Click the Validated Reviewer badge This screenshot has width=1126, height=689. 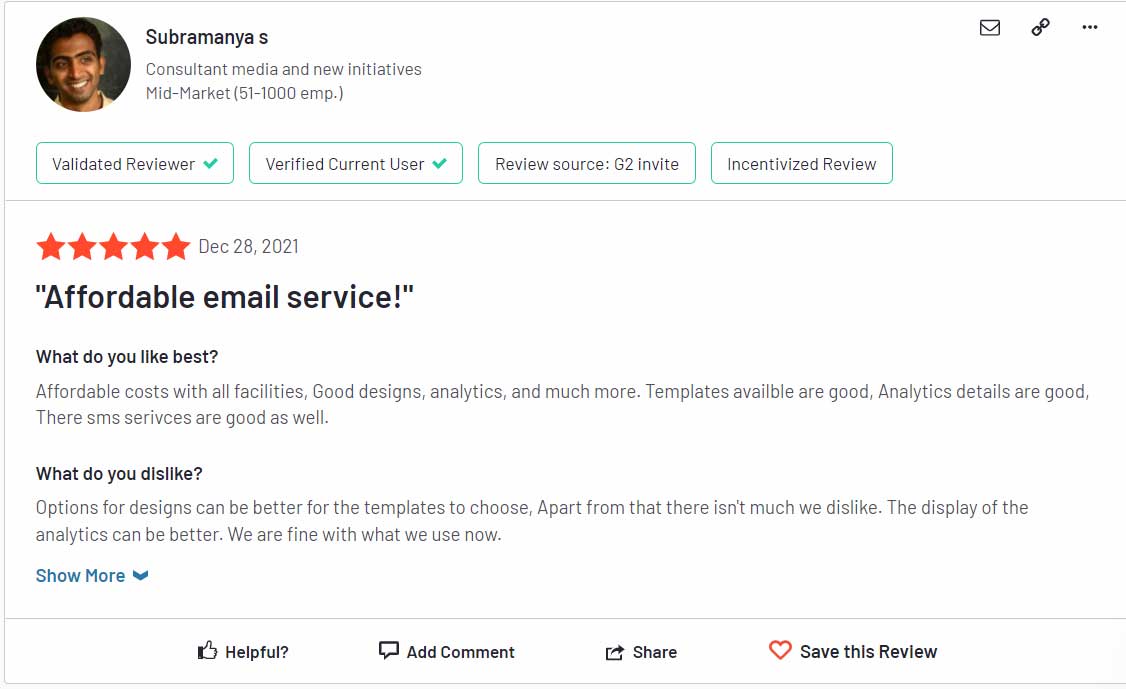pyautogui.click(x=135, y=163)
